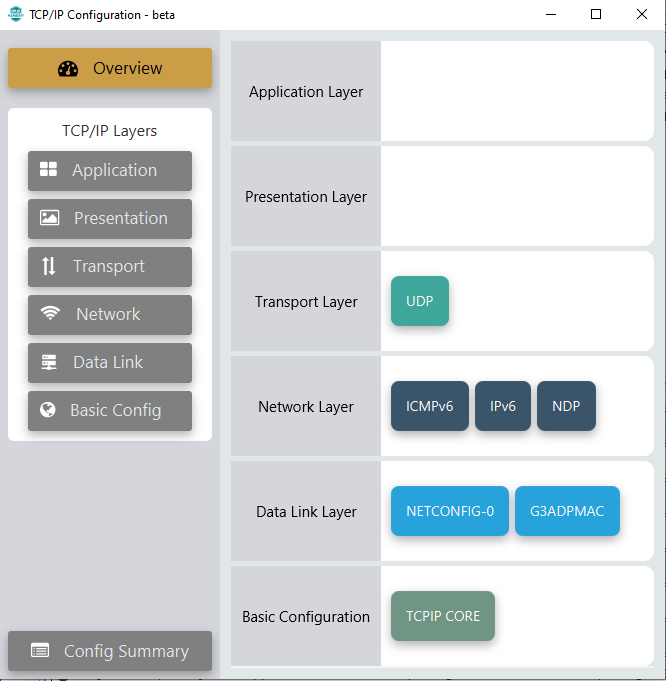Click the TCPIP CORE component

point(443,616)
